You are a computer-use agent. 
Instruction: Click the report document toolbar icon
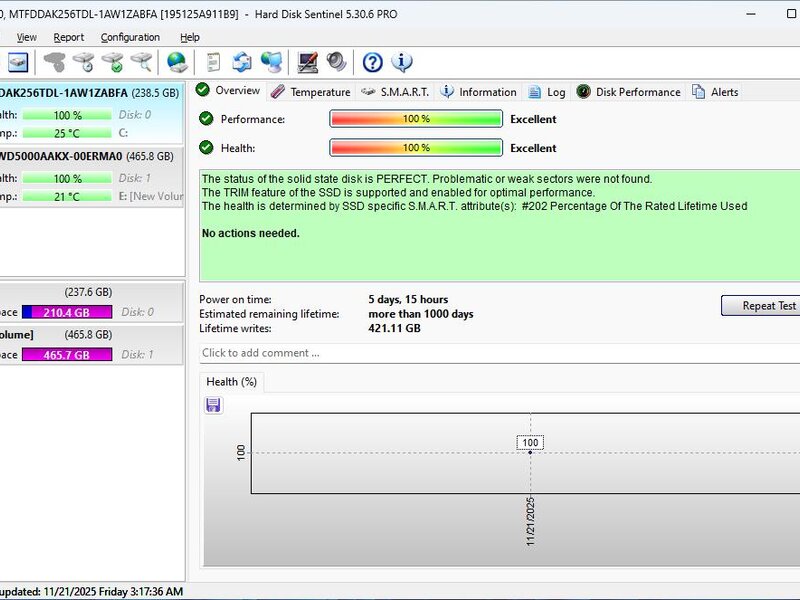(213, 62)
